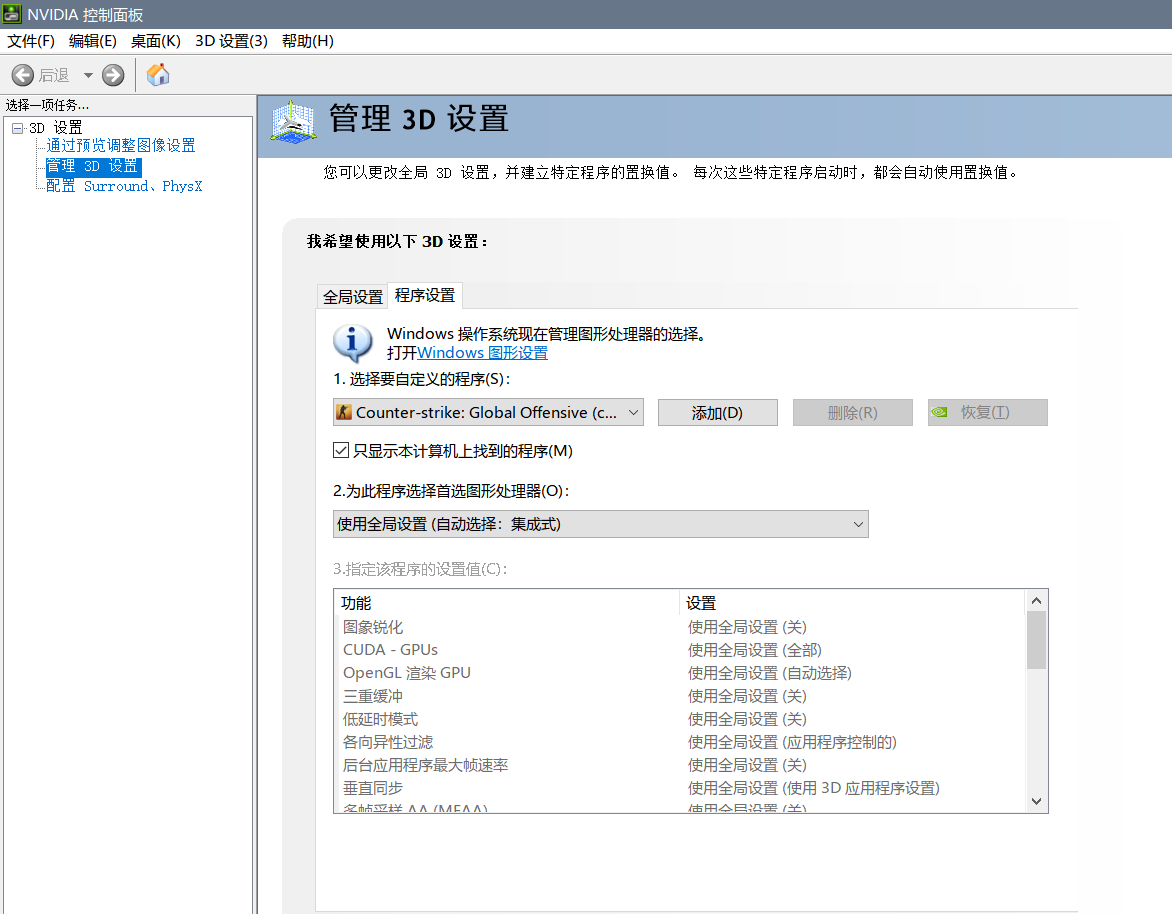Select 管理 3D 设置 in the tree

pos(93,166)
